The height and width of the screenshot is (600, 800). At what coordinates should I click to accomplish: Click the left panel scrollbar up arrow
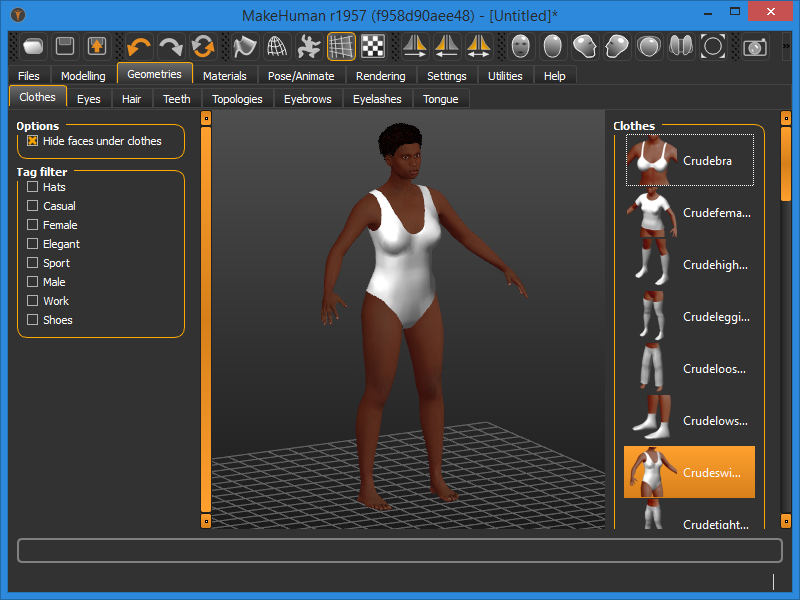click(206, 118)
